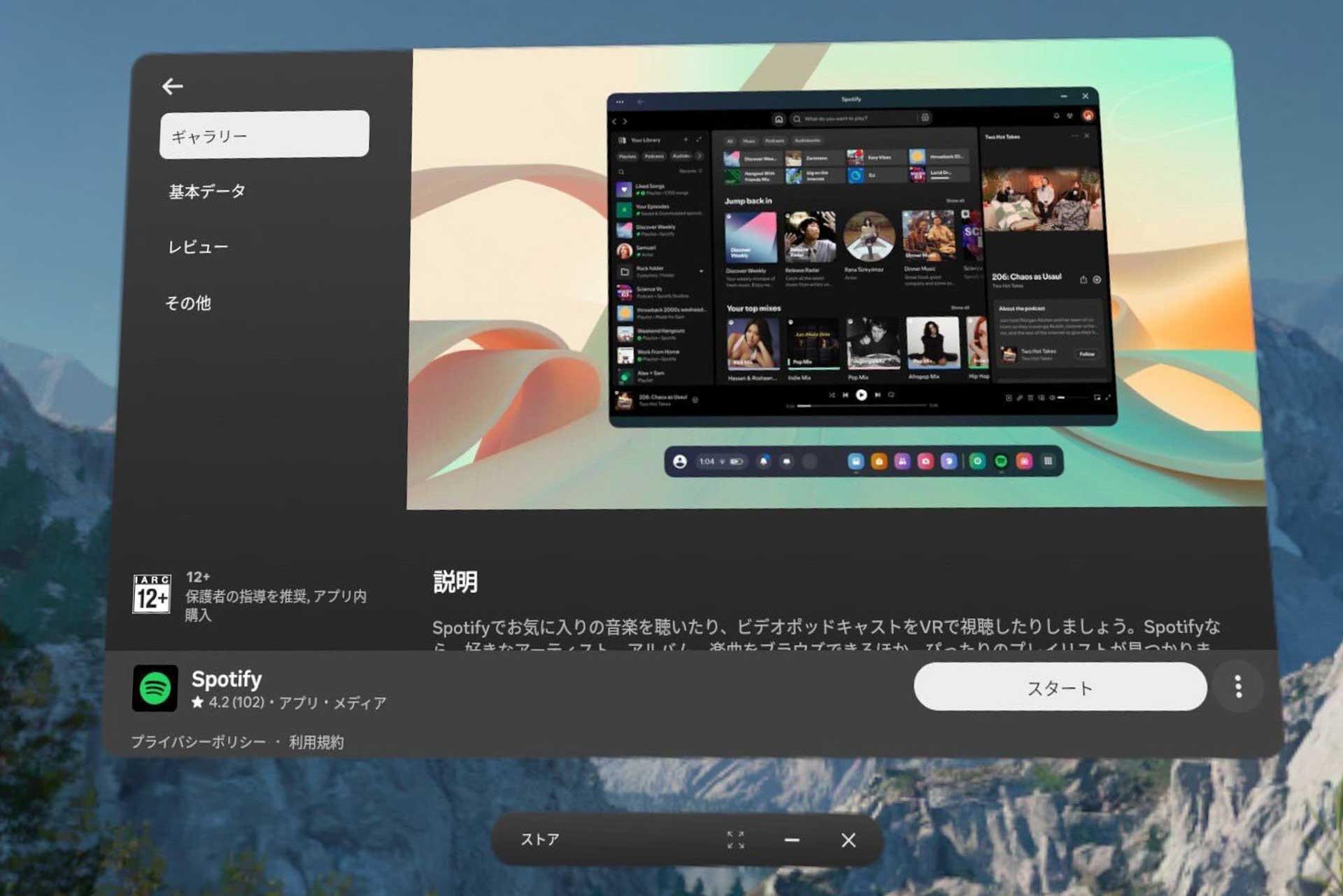Expand the Store window to fullscreen
Viewport: 1343px width, 896px height.
click(x=735, y=840)
